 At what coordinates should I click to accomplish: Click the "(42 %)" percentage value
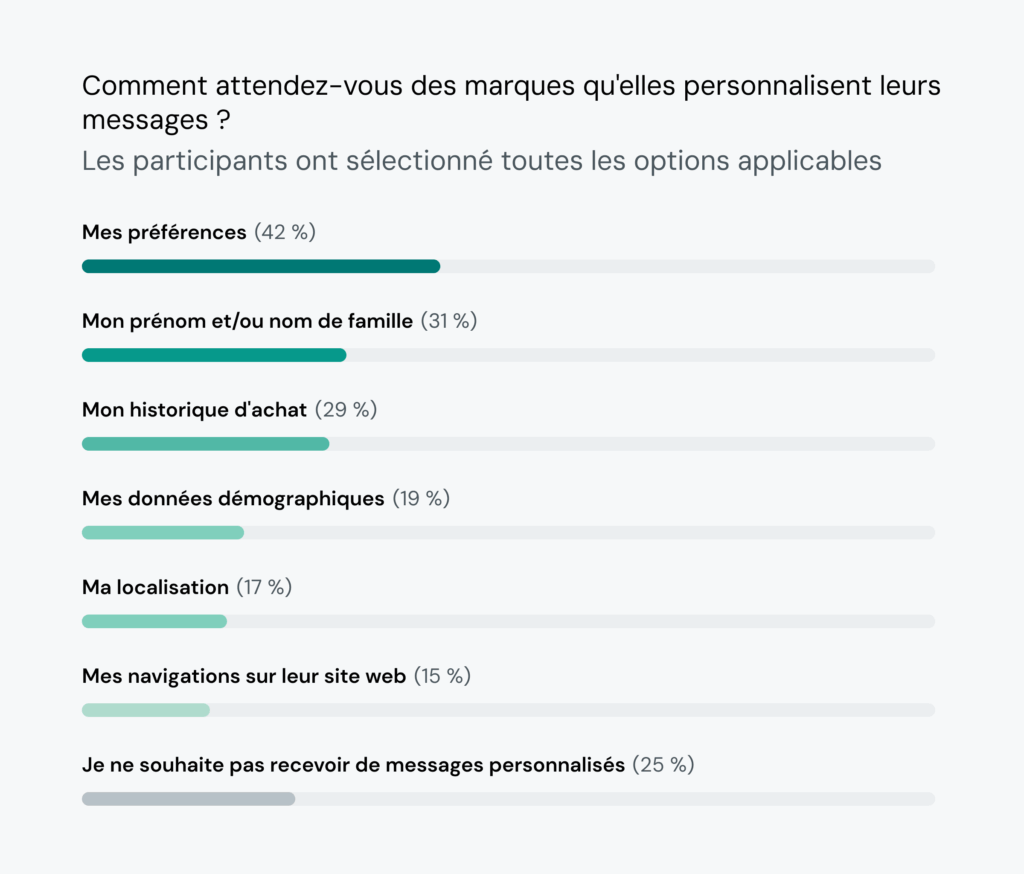[285, 233]
